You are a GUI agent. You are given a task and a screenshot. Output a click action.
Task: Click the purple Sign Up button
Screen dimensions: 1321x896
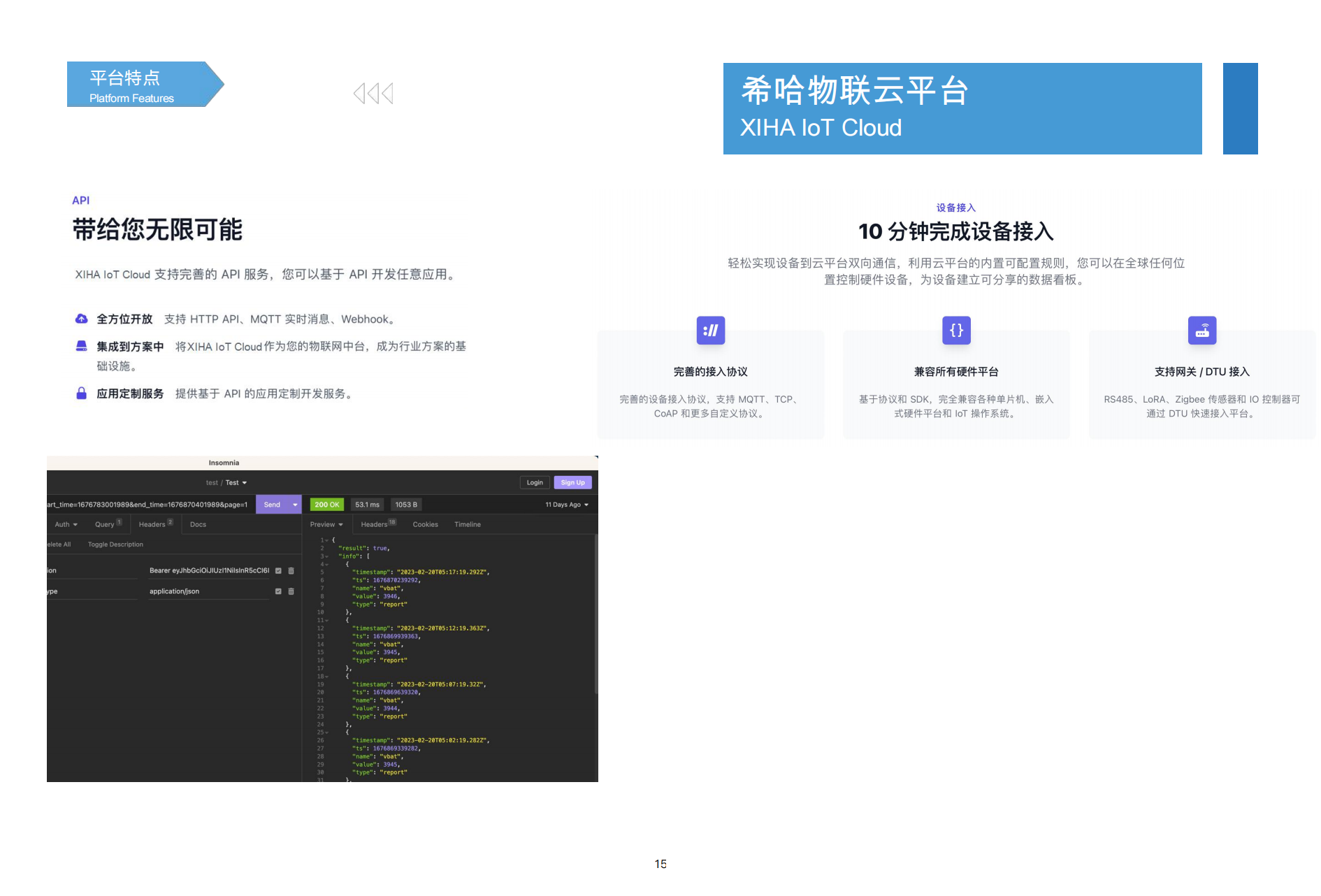coord(572,483)
